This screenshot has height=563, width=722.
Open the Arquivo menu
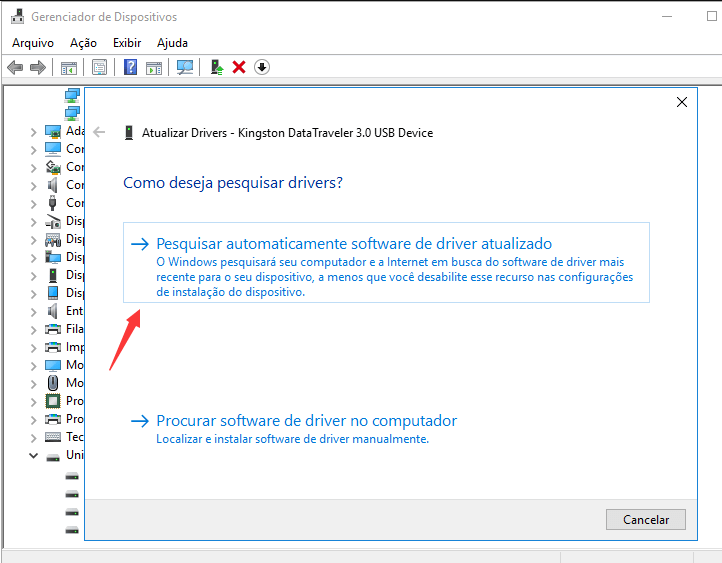pos(33,43)
